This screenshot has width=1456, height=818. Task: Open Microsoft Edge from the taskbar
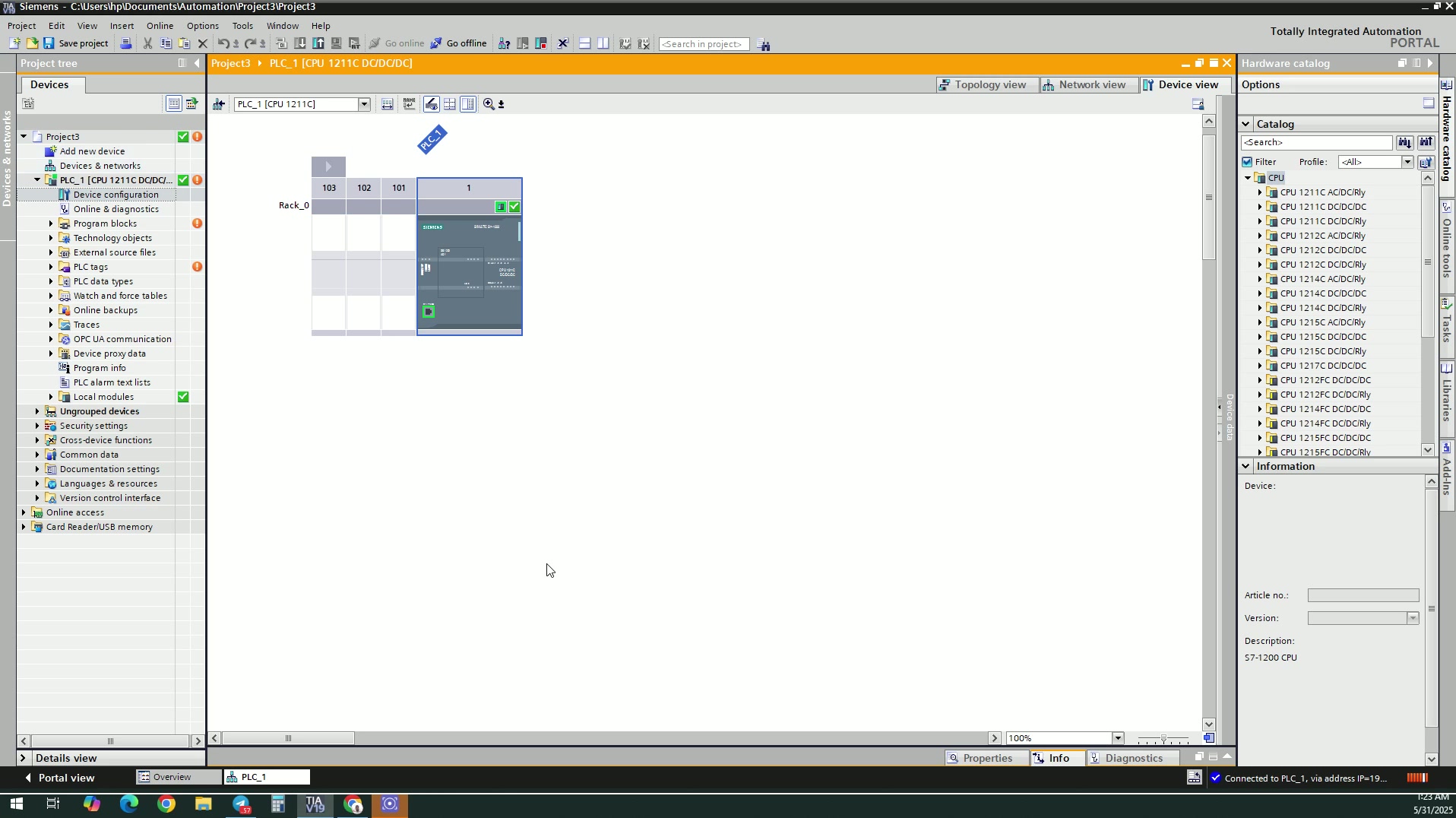pyautogui.click(x=129, y=804)
